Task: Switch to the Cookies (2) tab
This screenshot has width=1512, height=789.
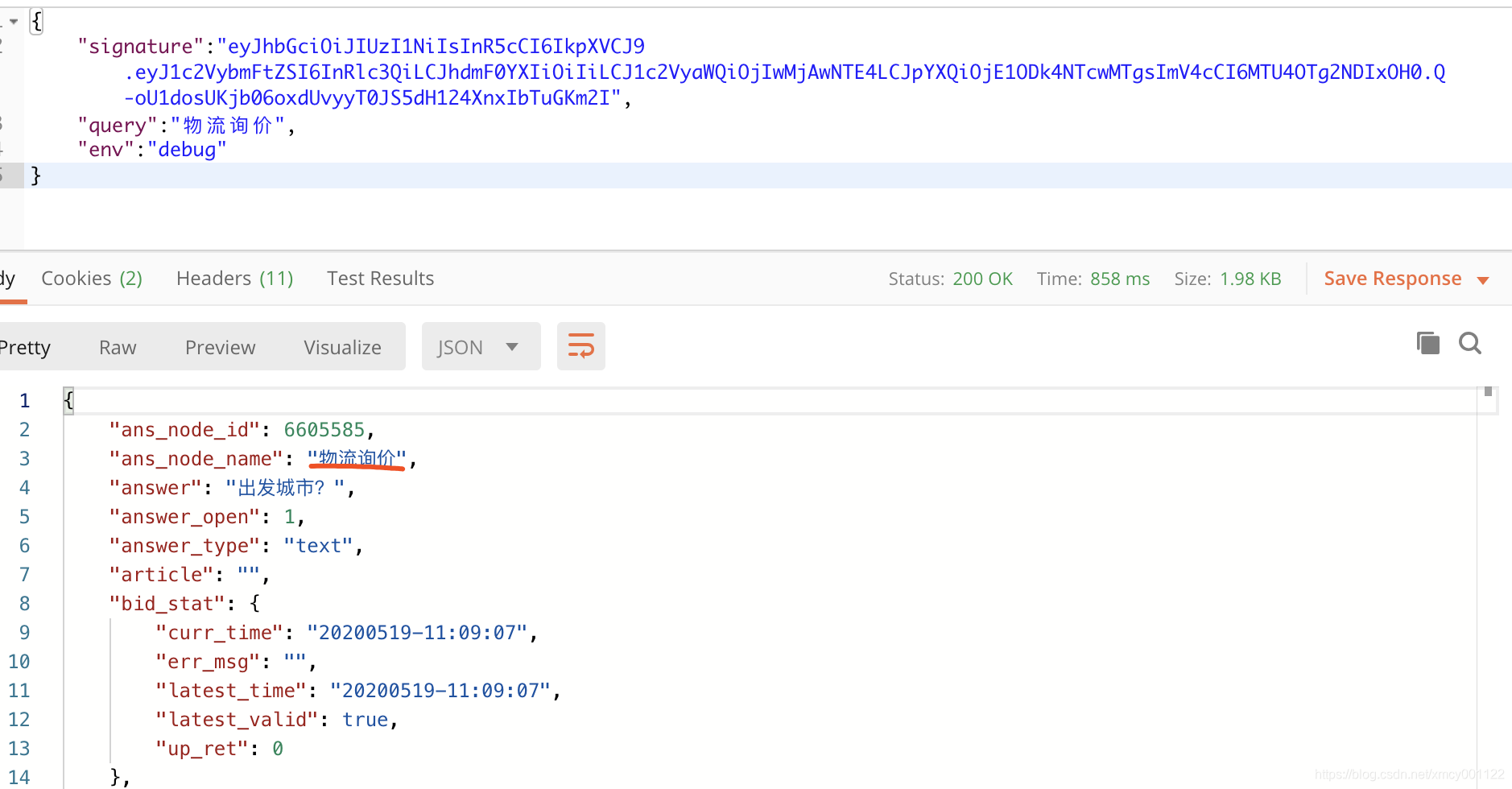Action: point(92,279)
